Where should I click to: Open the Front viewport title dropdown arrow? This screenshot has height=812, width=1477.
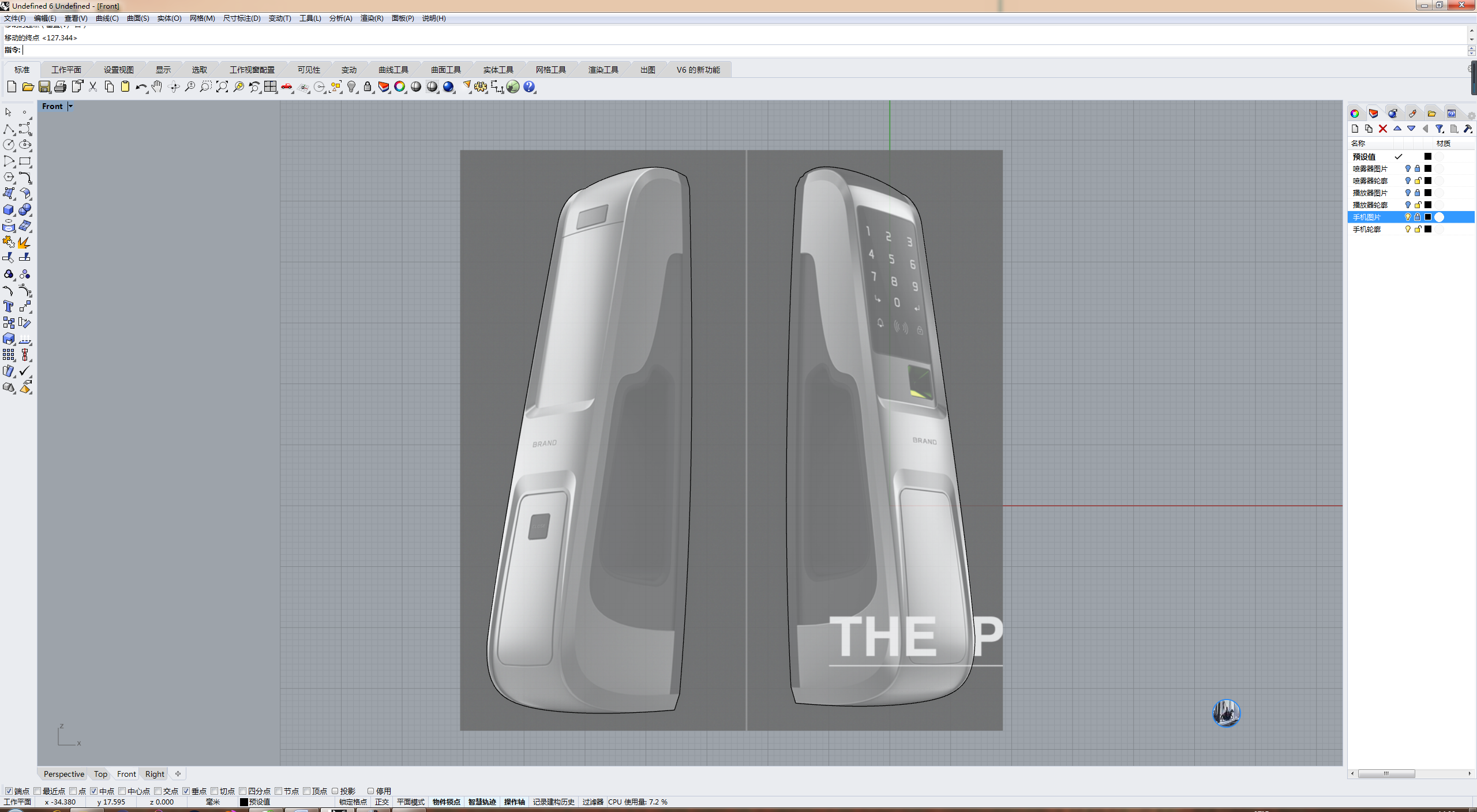pyautogui.click(x=70, y=106)
